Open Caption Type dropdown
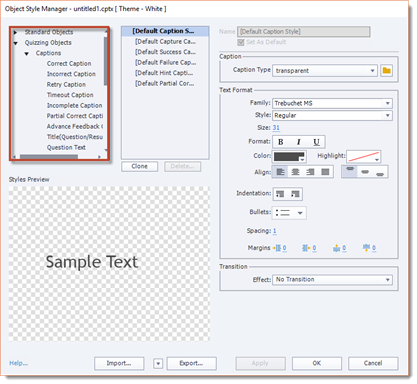Image resolution: width=417 pixels, height=384 pixels. pos(325,71)
